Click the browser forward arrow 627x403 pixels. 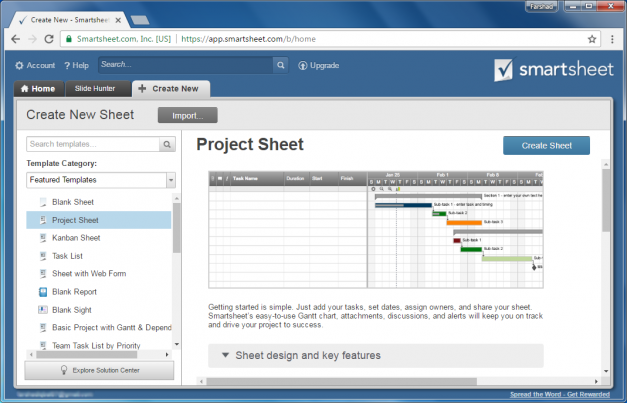pos(32,39)
